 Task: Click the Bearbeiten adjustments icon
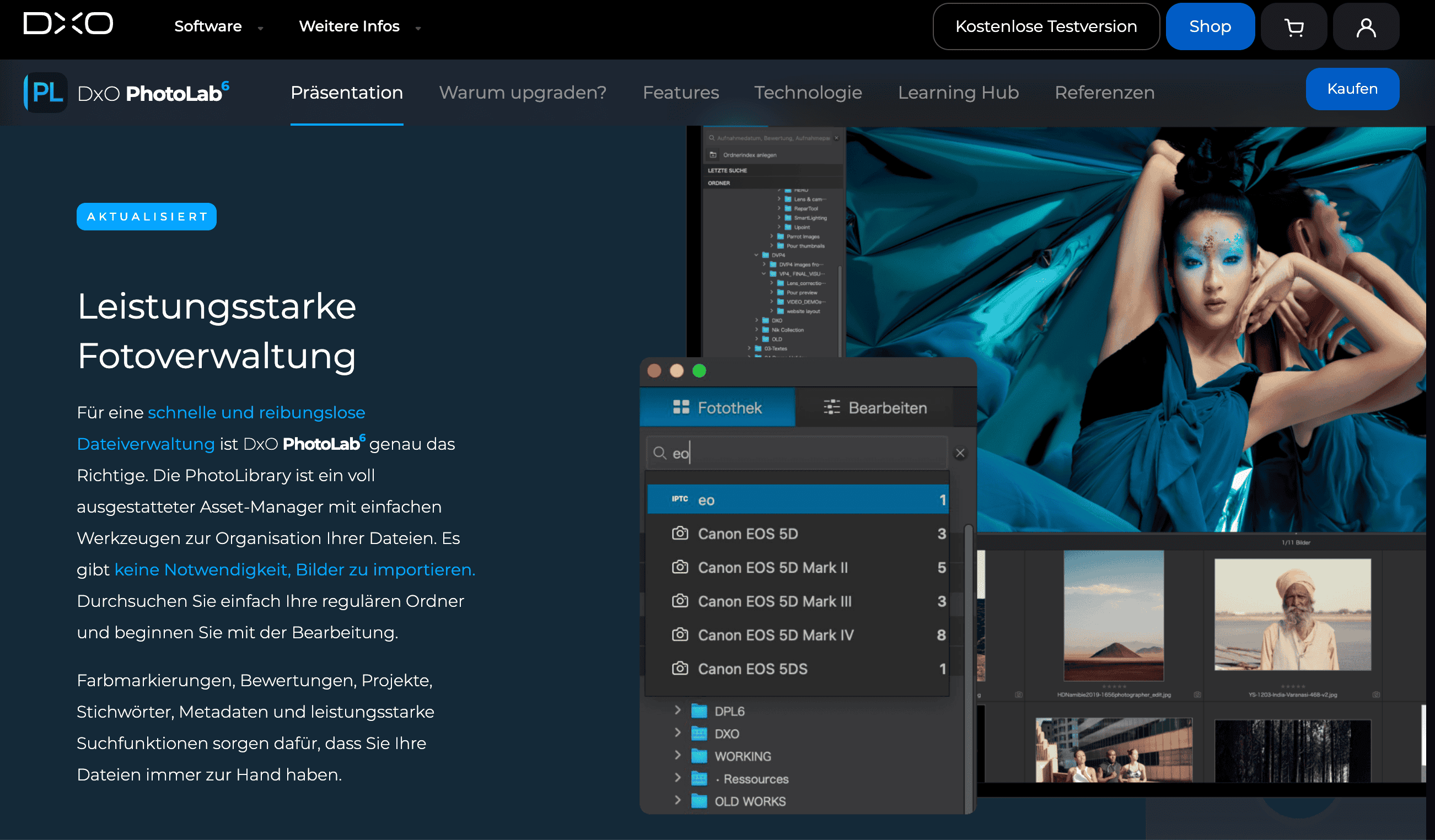[x=832, y=407]
